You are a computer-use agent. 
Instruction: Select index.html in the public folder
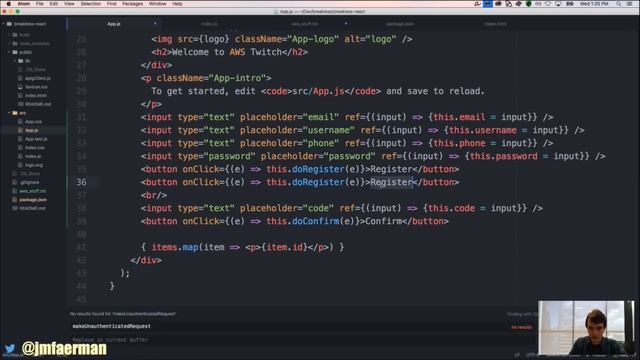[x=36, y=95]
